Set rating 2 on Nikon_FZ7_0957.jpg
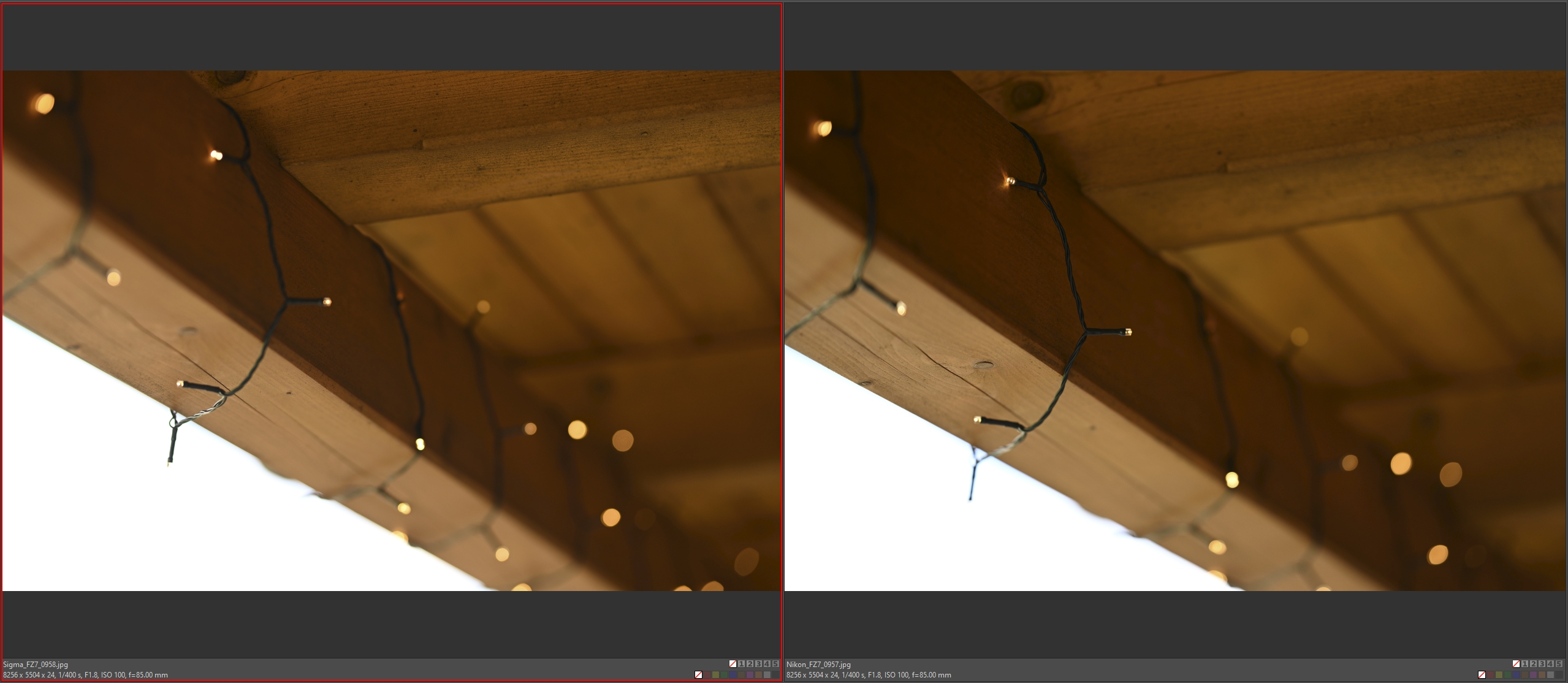The image size is (1568, 683). pyautogui.click(x=1533, y=664)
